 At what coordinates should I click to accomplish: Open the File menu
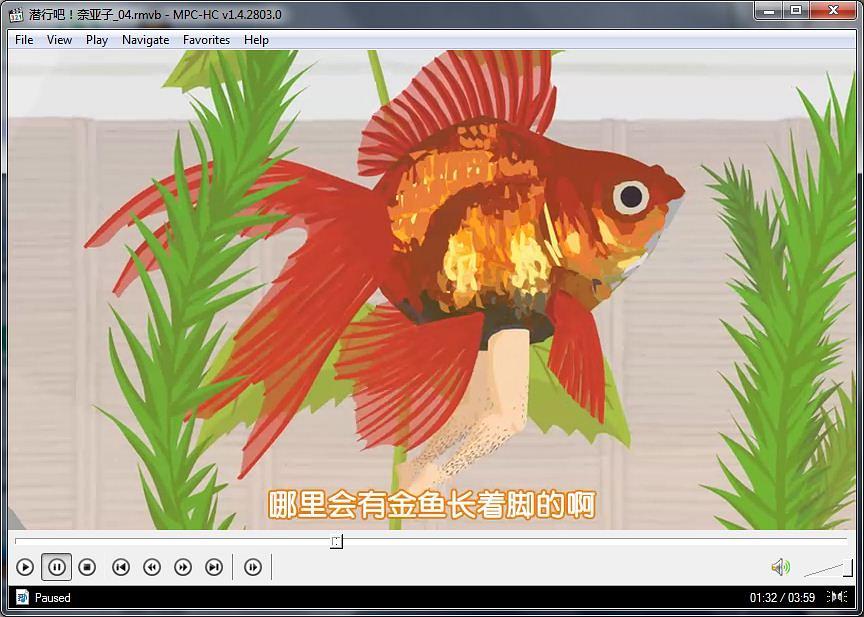[x=24, y=40]
